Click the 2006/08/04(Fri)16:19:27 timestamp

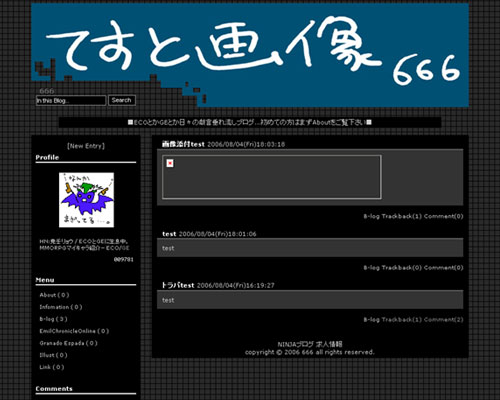tap(236, 286)
